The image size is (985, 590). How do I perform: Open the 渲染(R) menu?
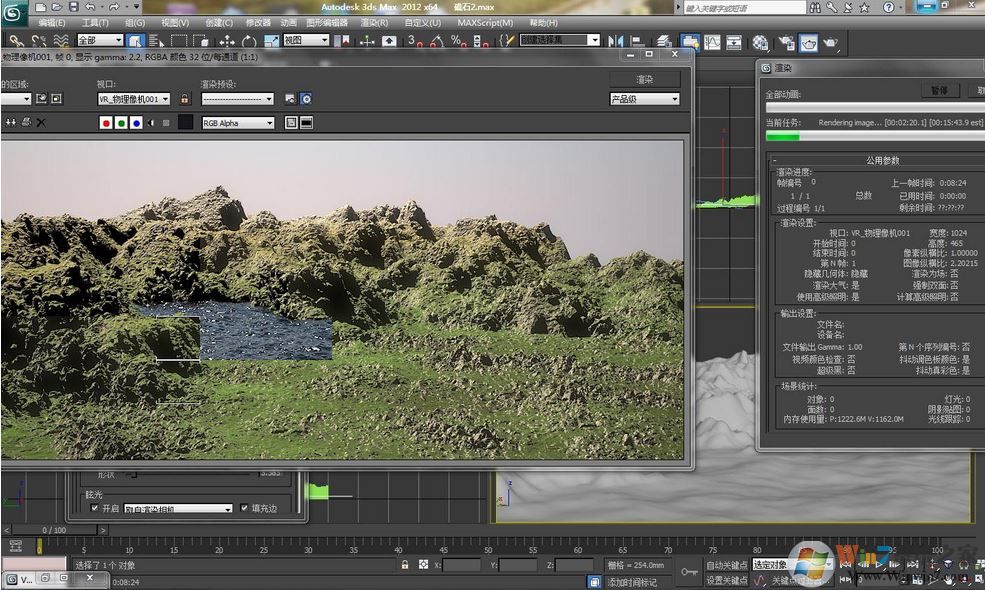click(375, 22)
